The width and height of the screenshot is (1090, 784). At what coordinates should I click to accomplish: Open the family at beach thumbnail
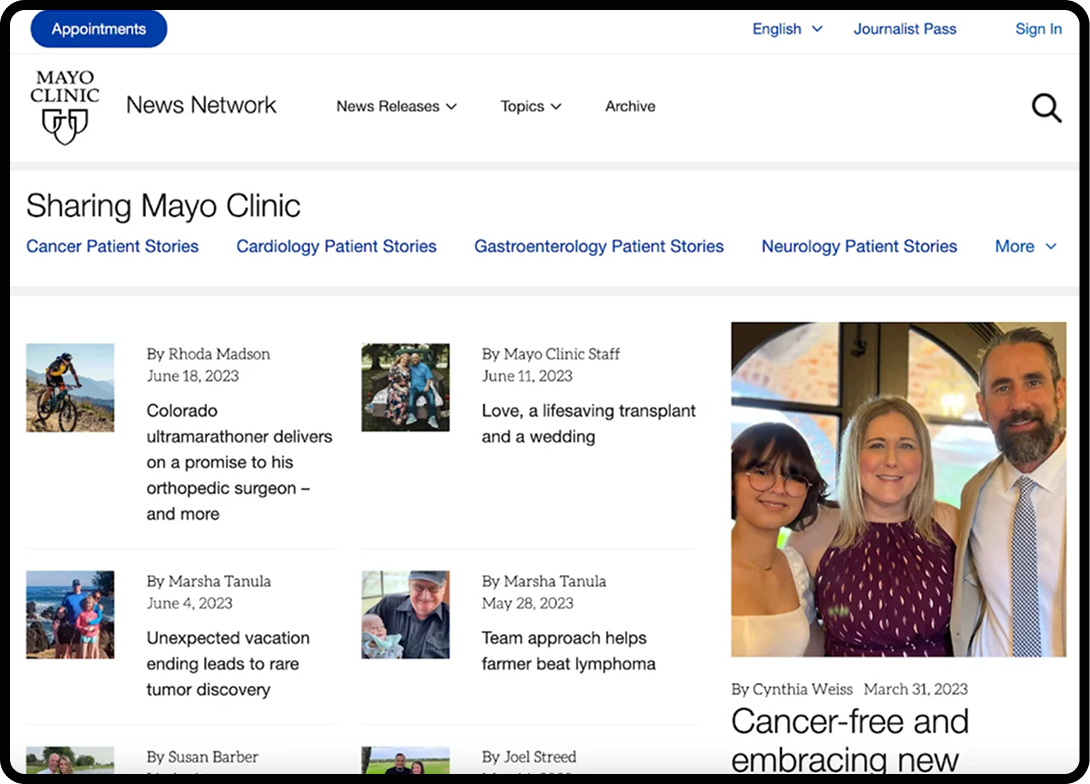point(70,614)
